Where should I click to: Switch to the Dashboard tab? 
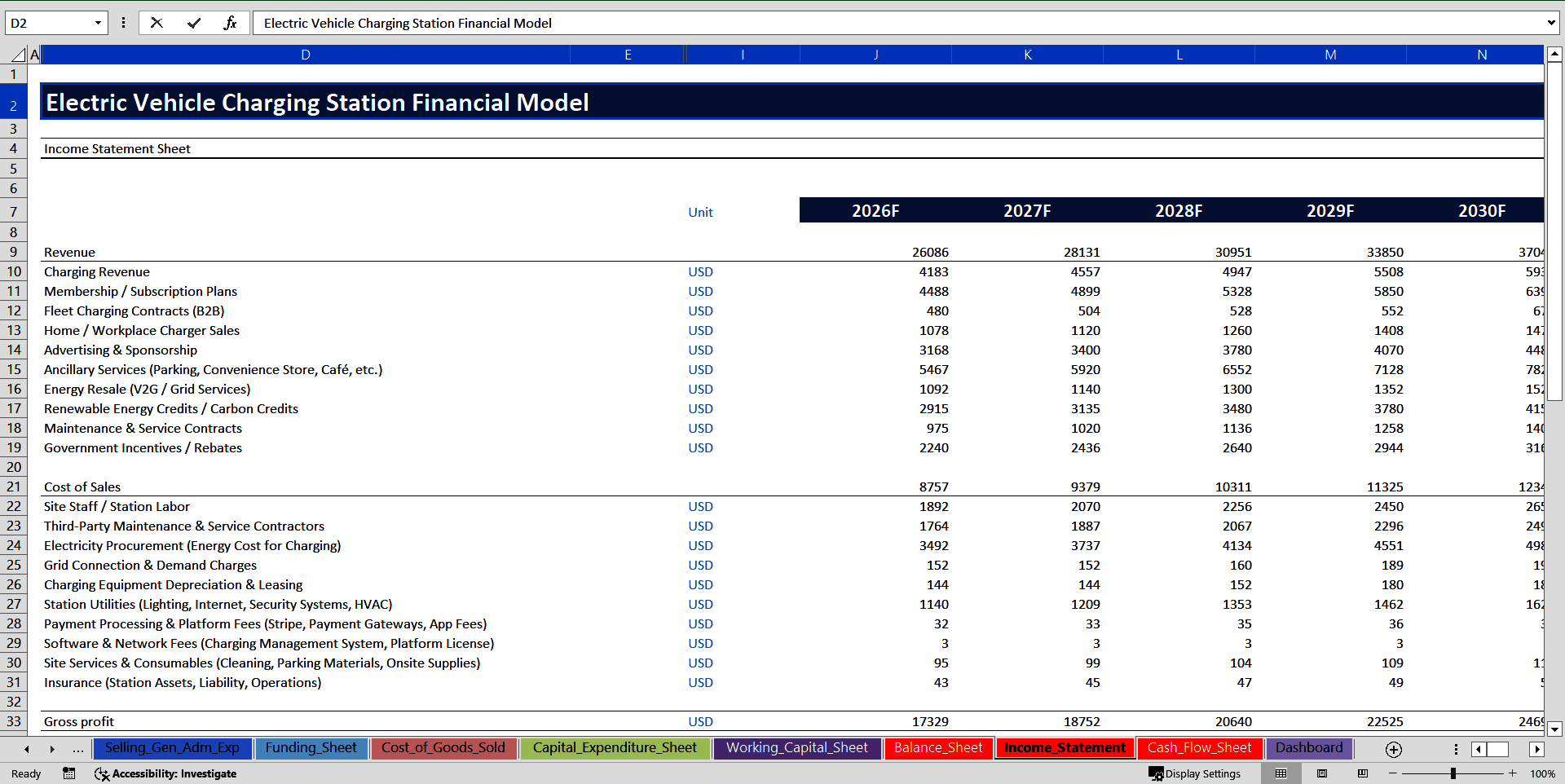(x=1309, y=748)
